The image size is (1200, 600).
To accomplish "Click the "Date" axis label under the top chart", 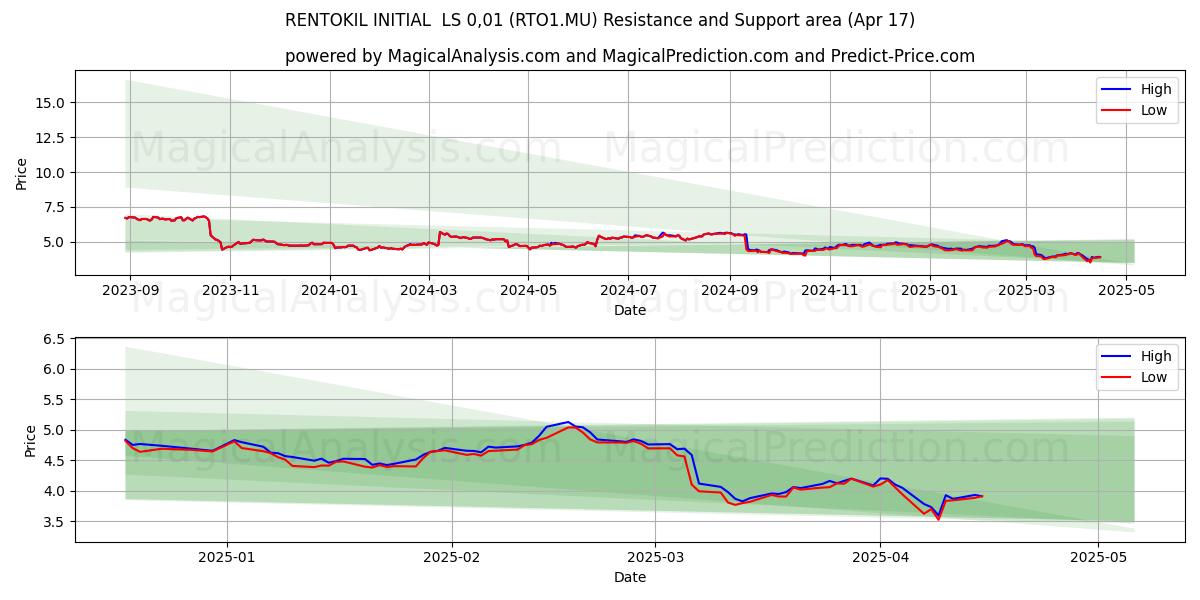I will point(630,310).
